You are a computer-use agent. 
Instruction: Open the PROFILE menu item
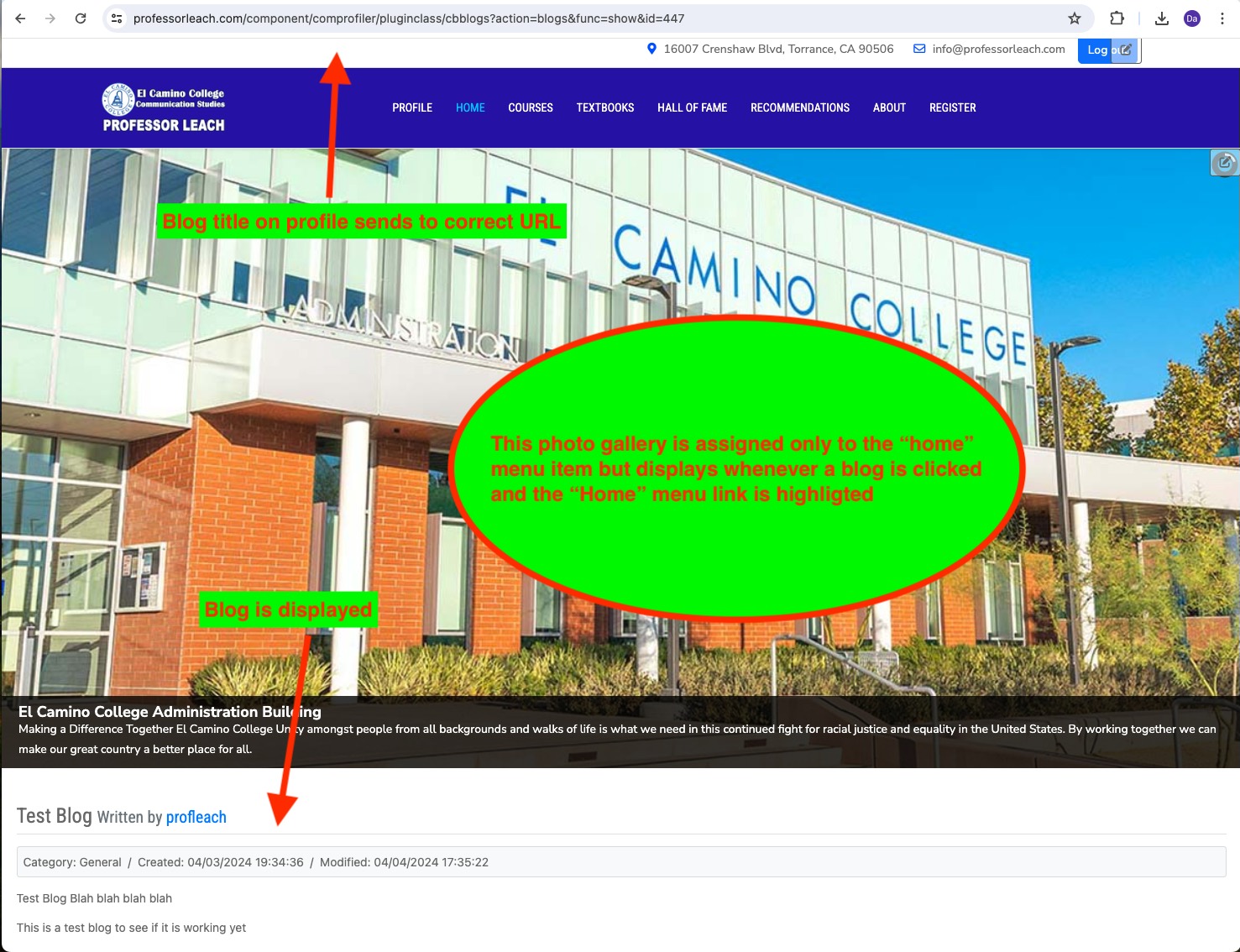412,107
